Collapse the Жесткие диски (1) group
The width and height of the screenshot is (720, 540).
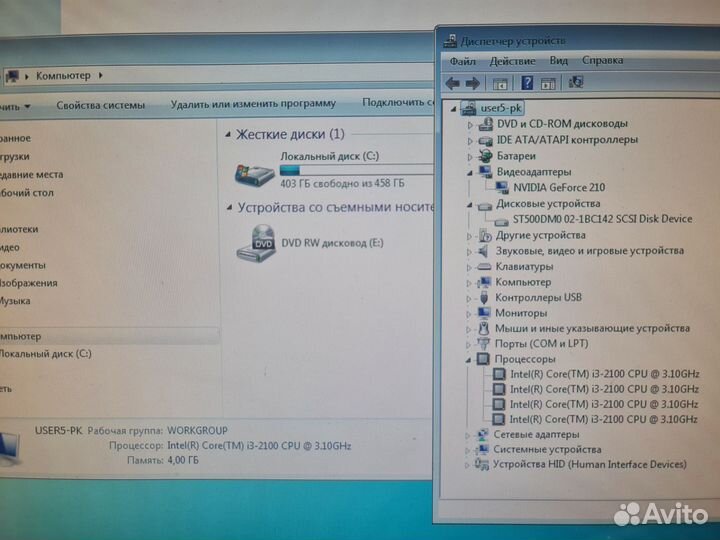(x=228, y=135)
